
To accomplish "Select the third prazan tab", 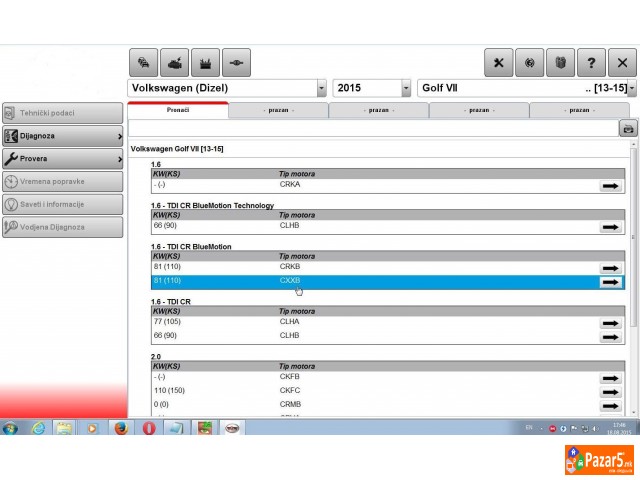I will click(x=479, y=110).
